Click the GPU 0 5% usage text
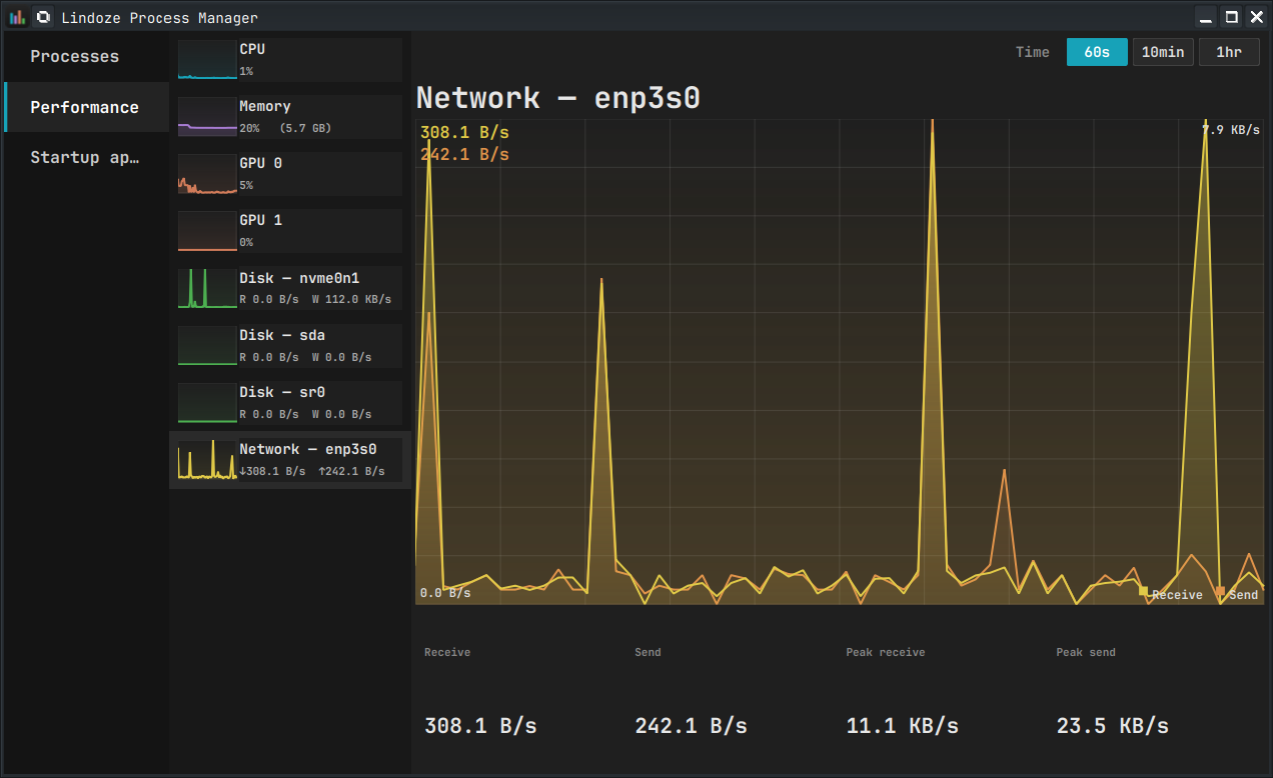 click(x=246, y=185)
